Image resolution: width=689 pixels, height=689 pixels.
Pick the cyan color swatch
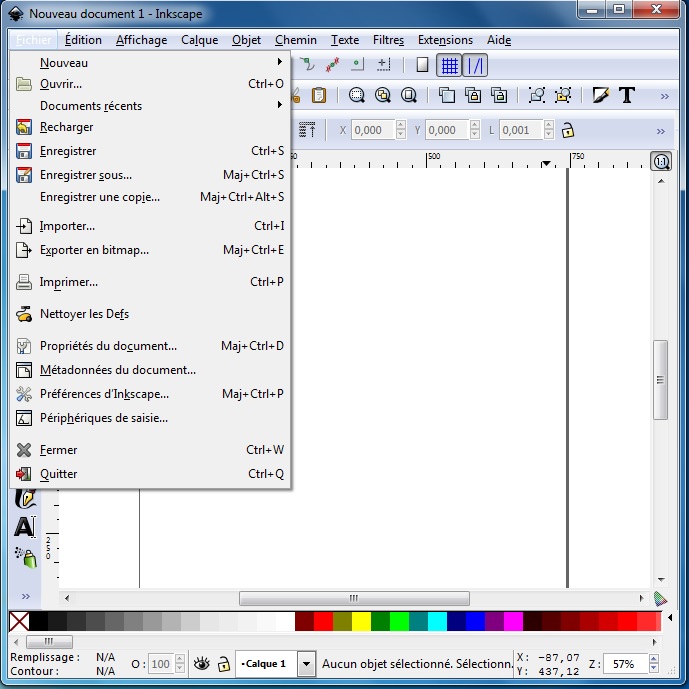pos(437,622)
